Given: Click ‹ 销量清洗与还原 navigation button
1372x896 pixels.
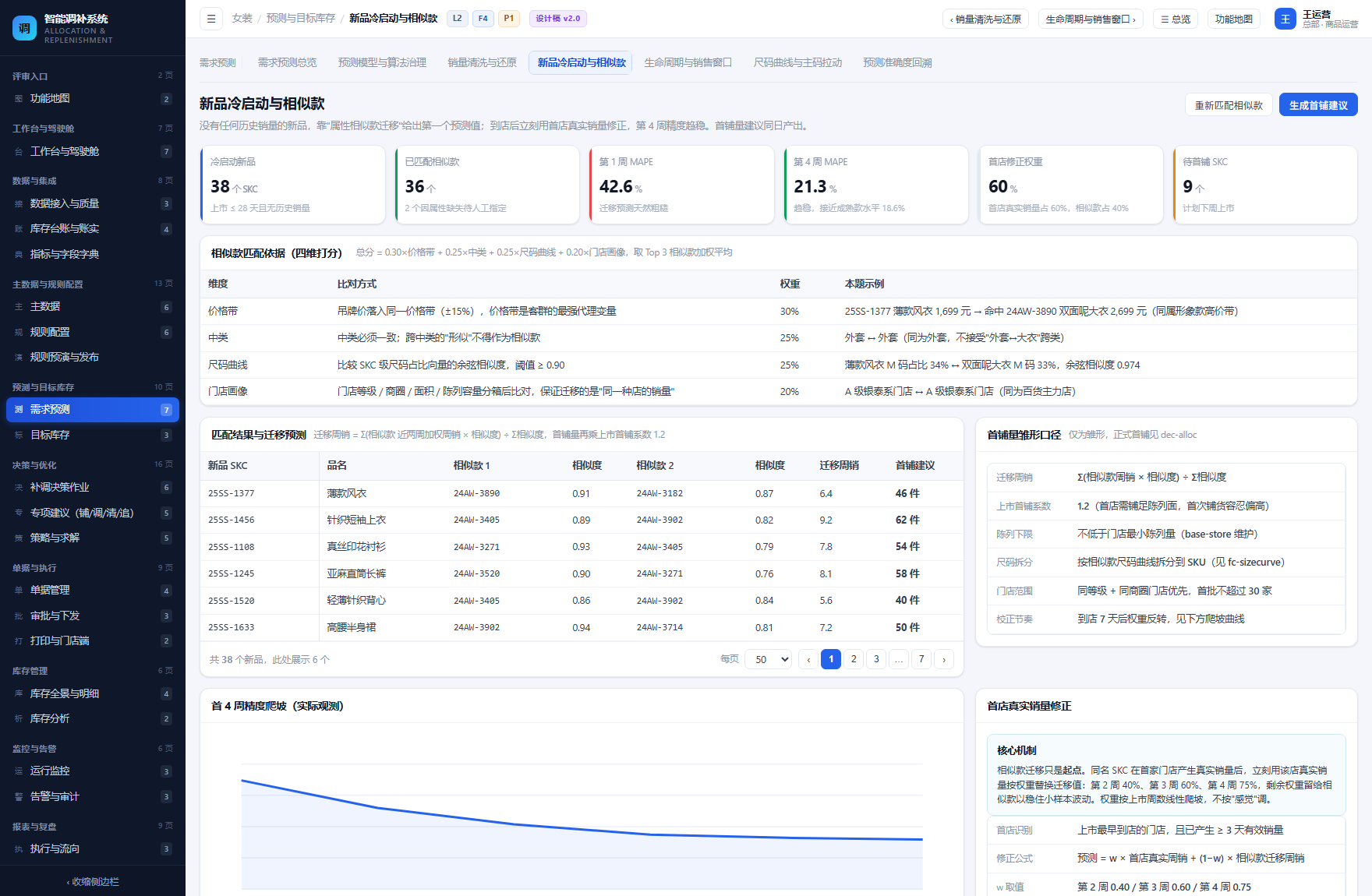Looking at the screenshot, I should (985, 19).
